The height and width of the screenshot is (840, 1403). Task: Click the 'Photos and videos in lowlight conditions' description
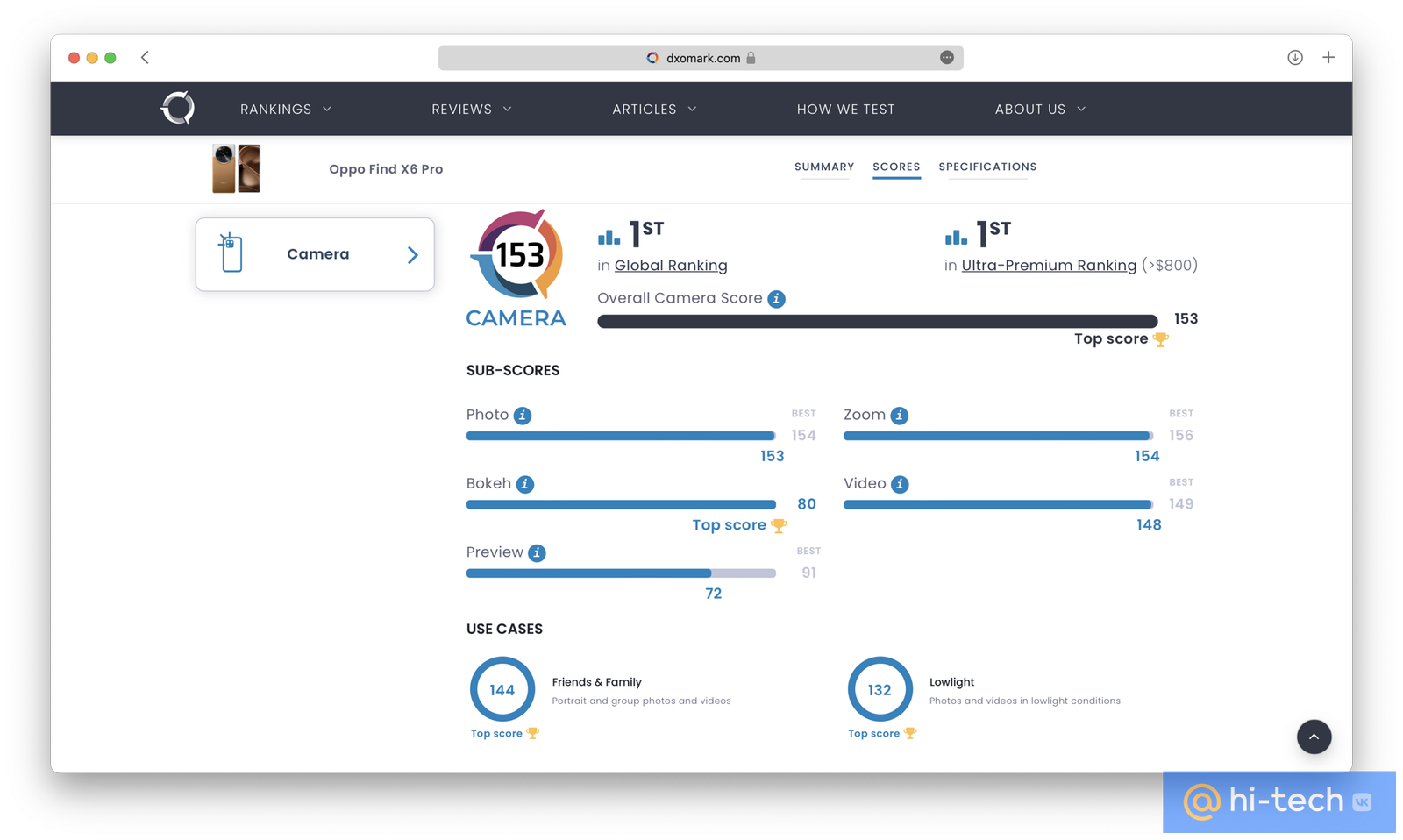coord(1024,701)
